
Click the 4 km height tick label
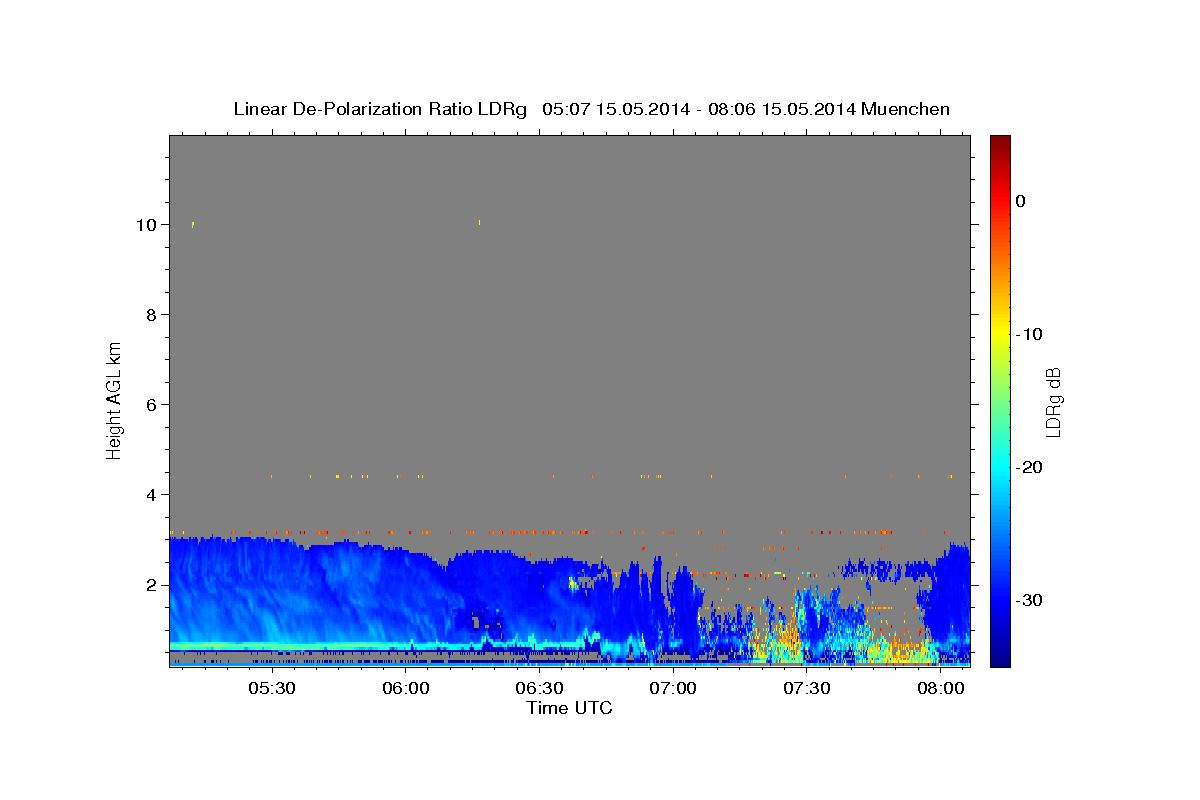(x=150, y=495)
